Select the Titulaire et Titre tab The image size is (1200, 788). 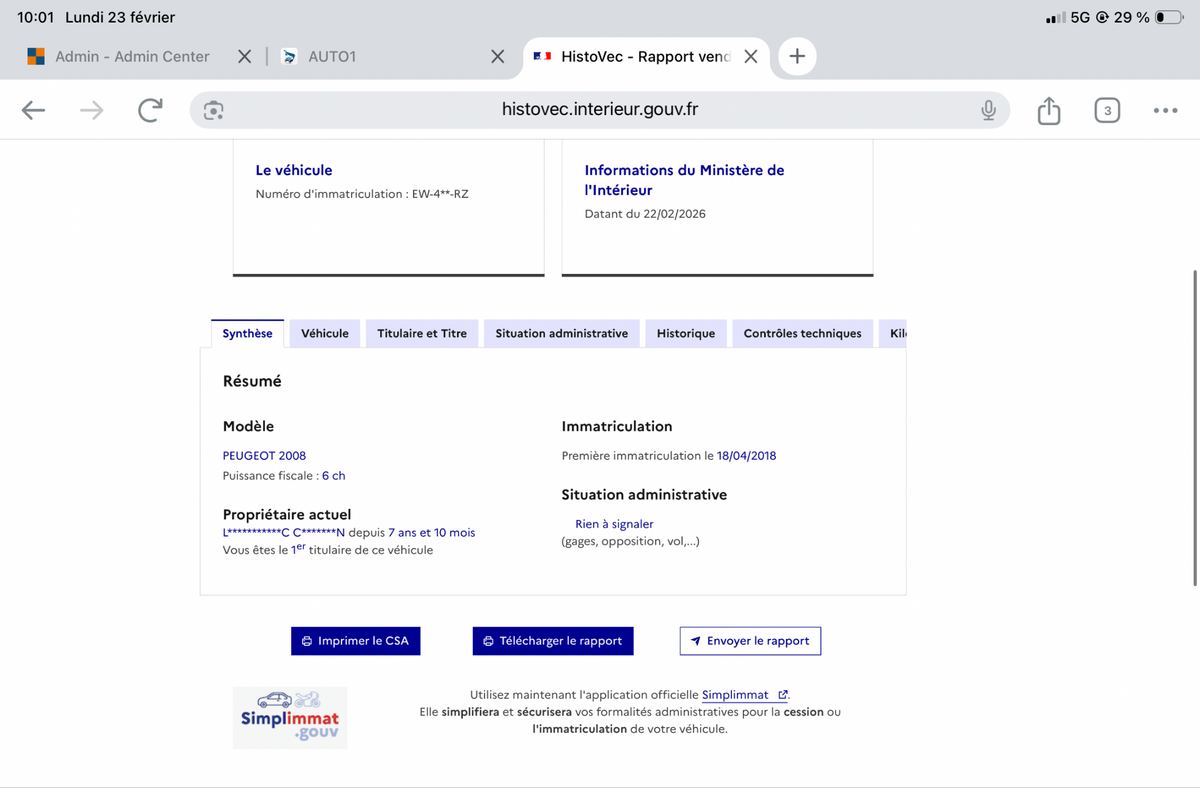click(x=422, y=334)
